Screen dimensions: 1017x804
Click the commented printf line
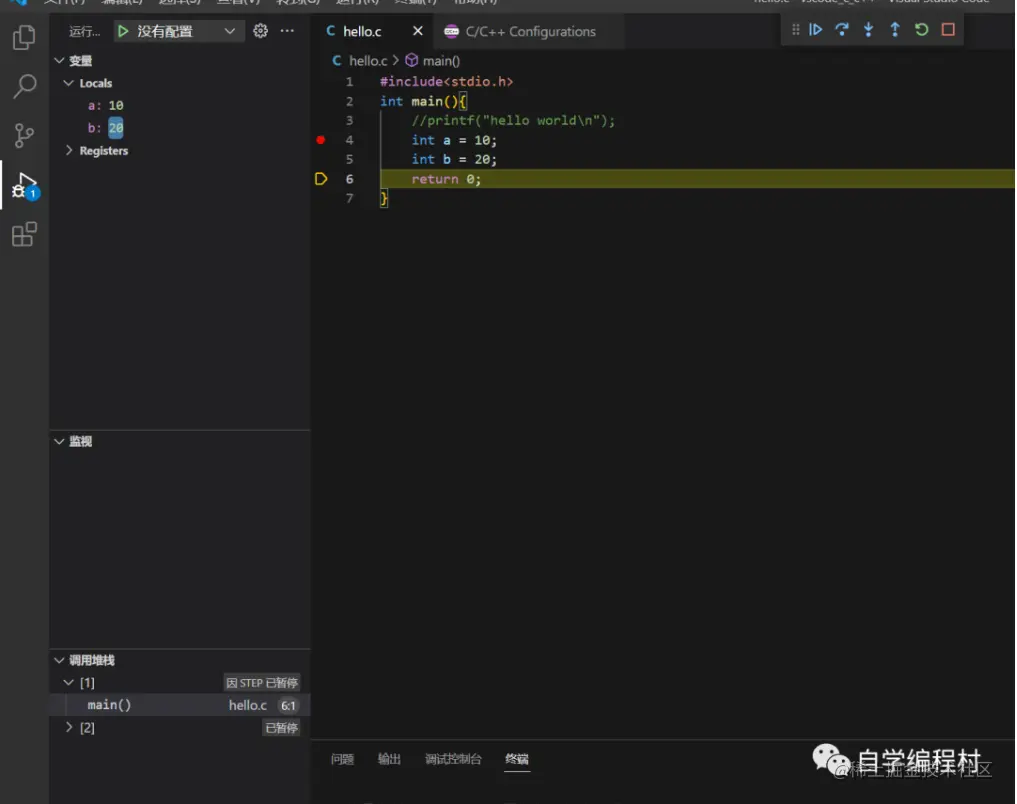[513, 121]
